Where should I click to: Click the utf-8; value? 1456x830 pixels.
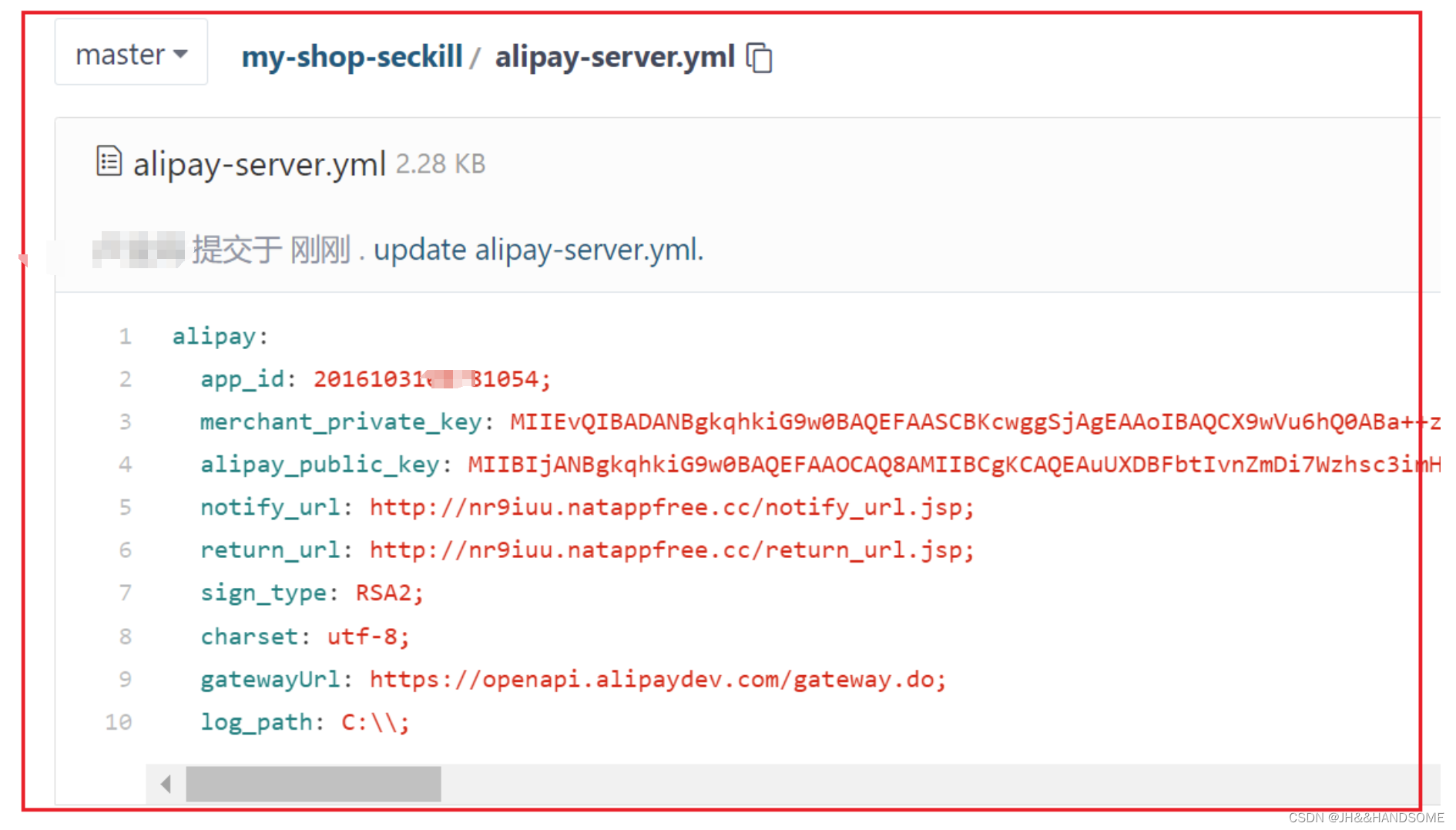[x=368, y=637]
